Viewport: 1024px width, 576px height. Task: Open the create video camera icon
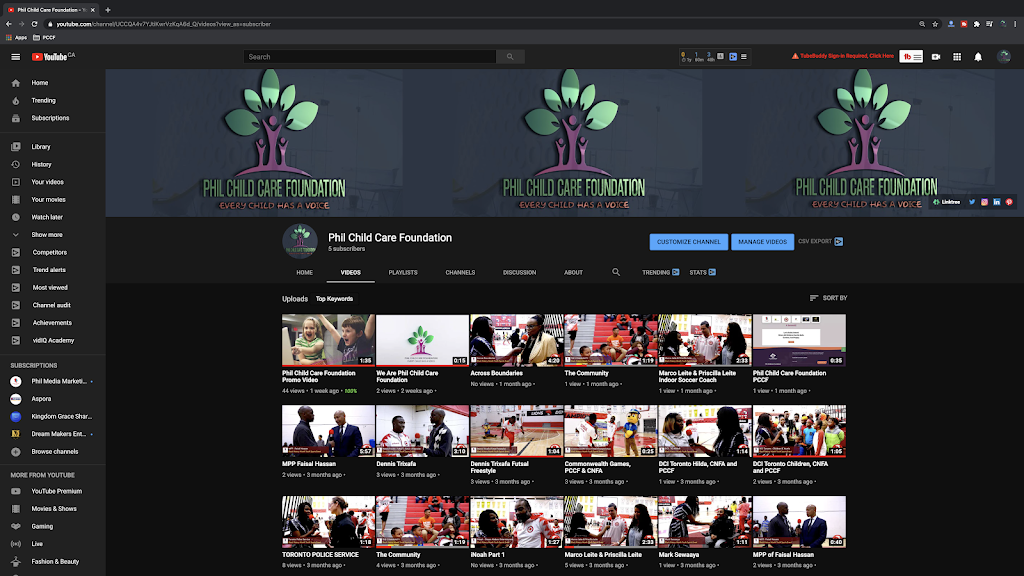(x=936, y=57)
